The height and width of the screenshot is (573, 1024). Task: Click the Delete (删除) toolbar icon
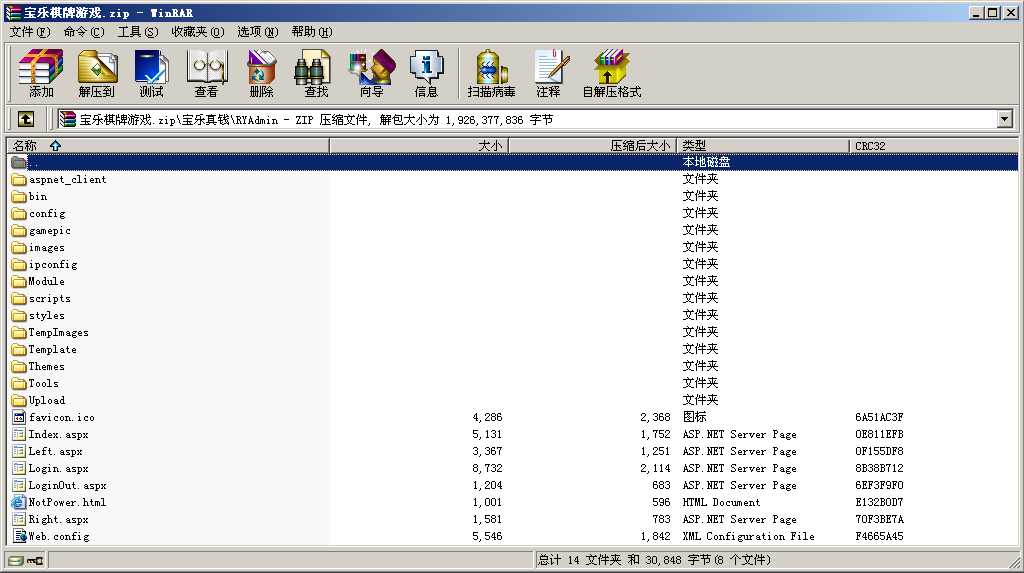[261, 73]
